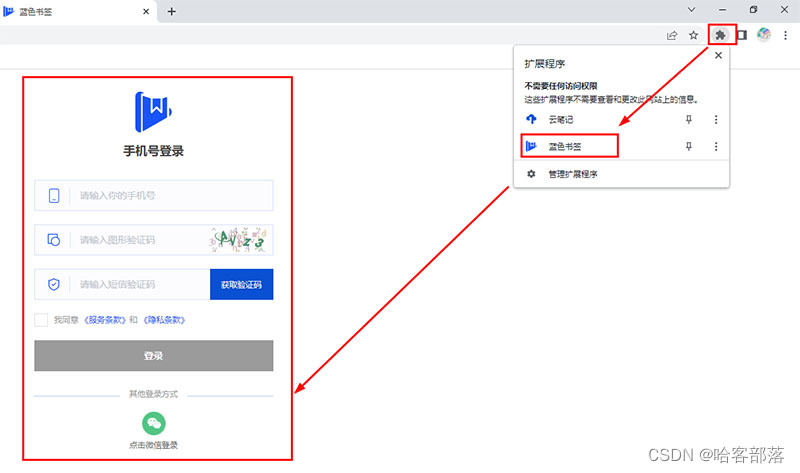Viewport: 800px width, 473px height.
Task: Click the captcha icon in graphic code field
Action: pos(54,240)
